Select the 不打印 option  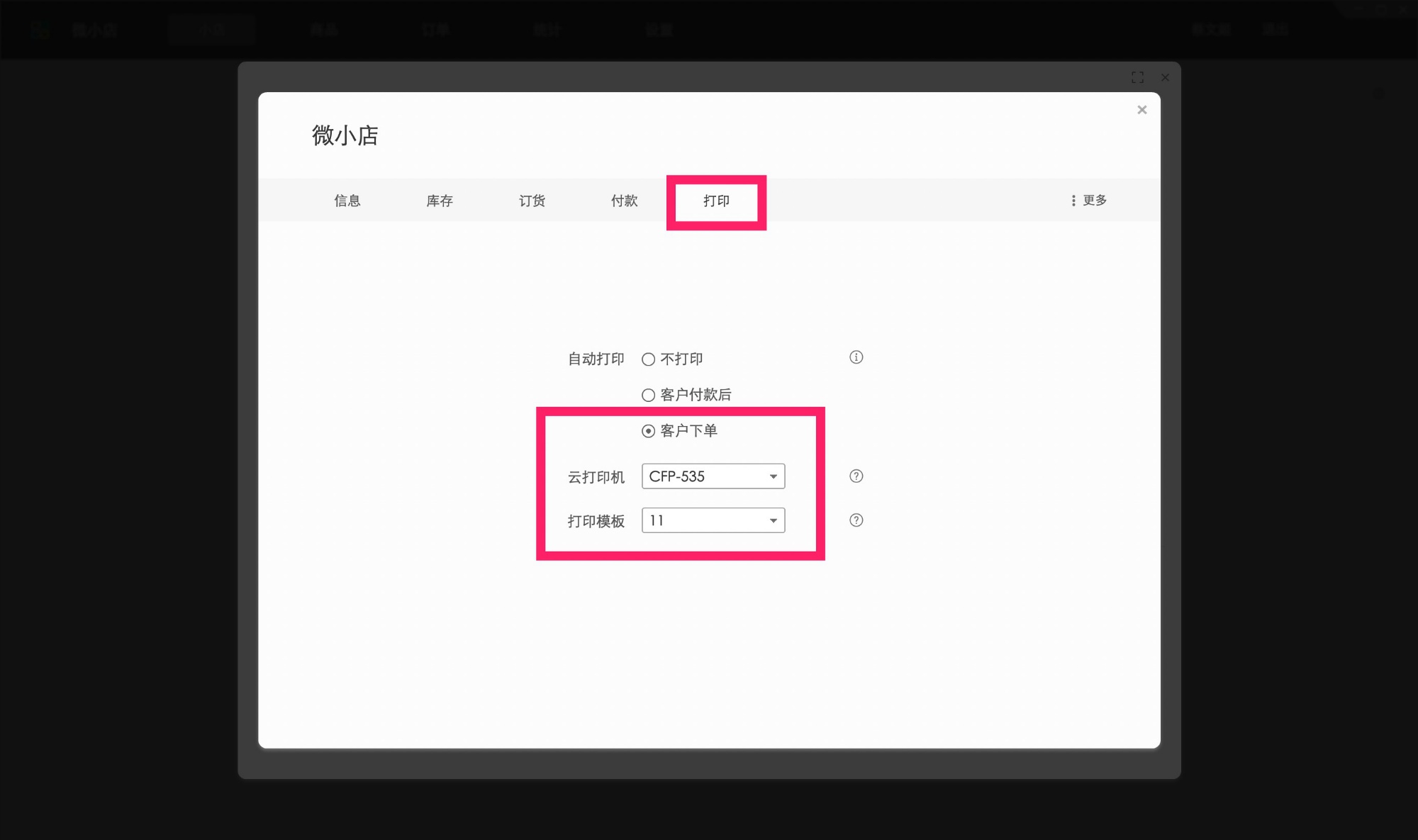(647, 359)
